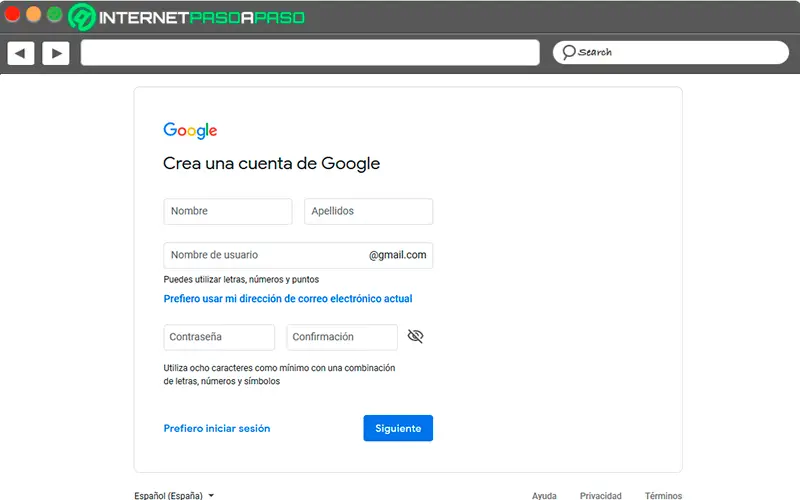Click the '@gmail.com' suffix text
Screen dimensions: 800x500
coord(397,255)
